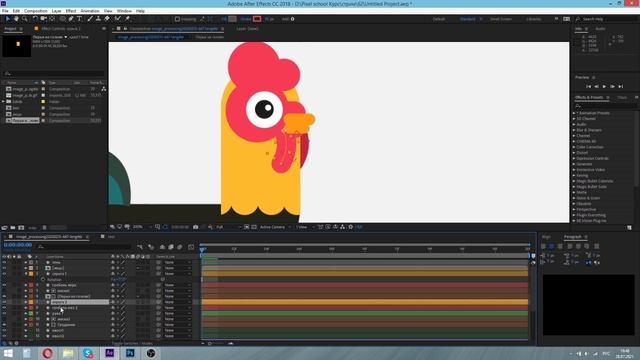Open first layer's Parent None dropdown
Viewport: 640px width, 360px height.
coord(178,262)
